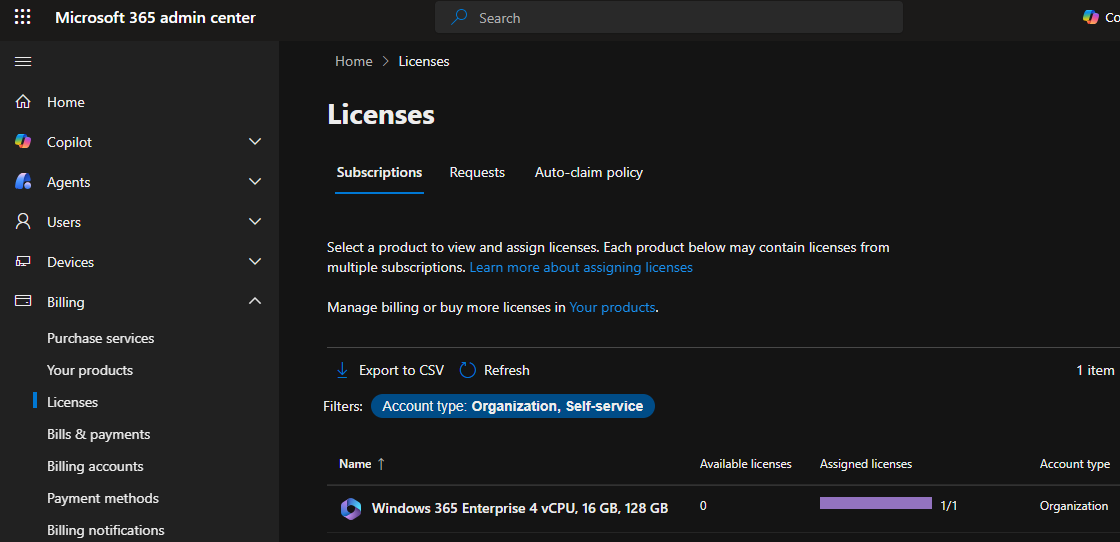Click the assigned licenses usage bar
Viewport: 1120px width, 542px height.
coord(875,504)
